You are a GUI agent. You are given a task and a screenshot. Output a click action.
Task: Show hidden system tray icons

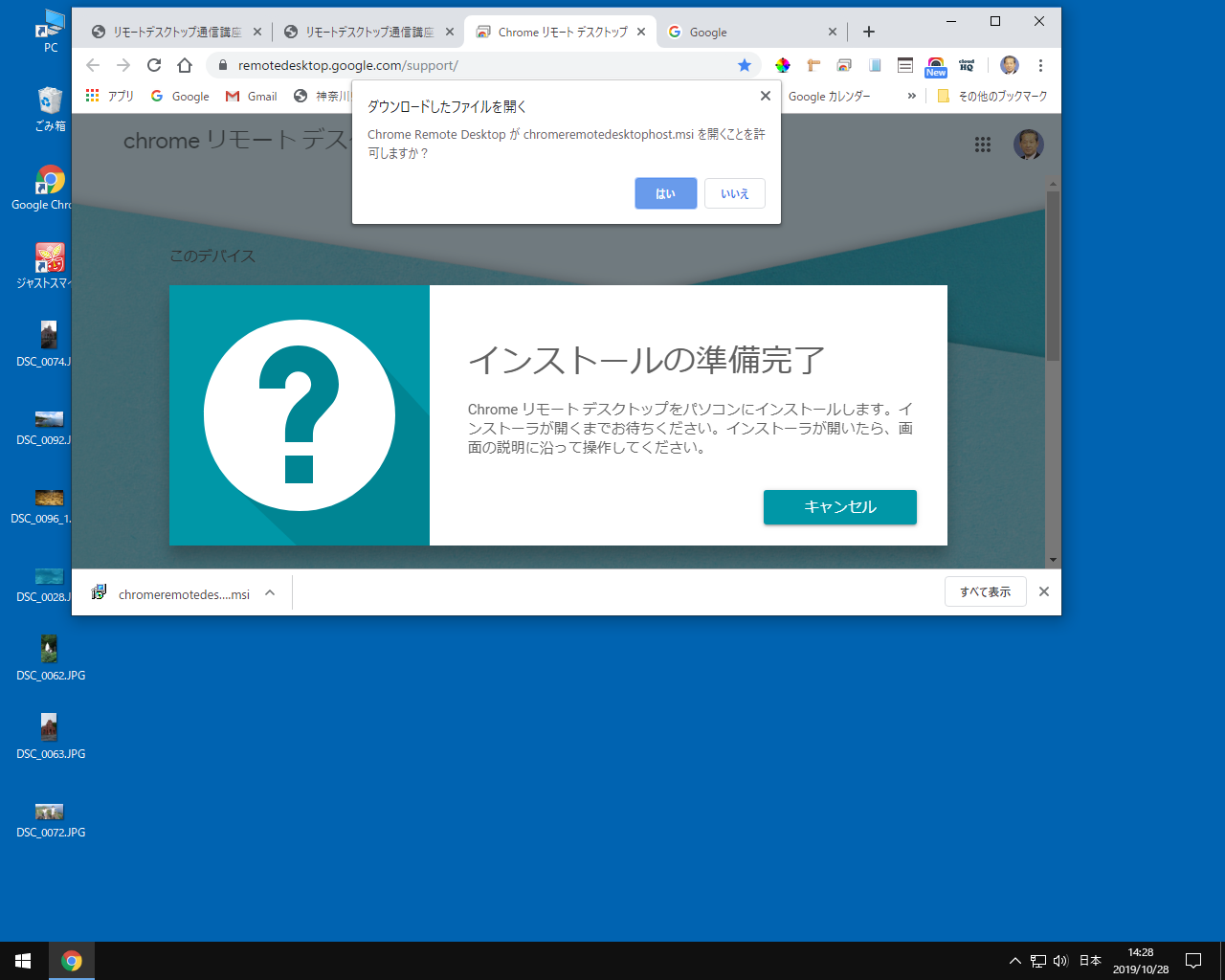coord(1015,961)
